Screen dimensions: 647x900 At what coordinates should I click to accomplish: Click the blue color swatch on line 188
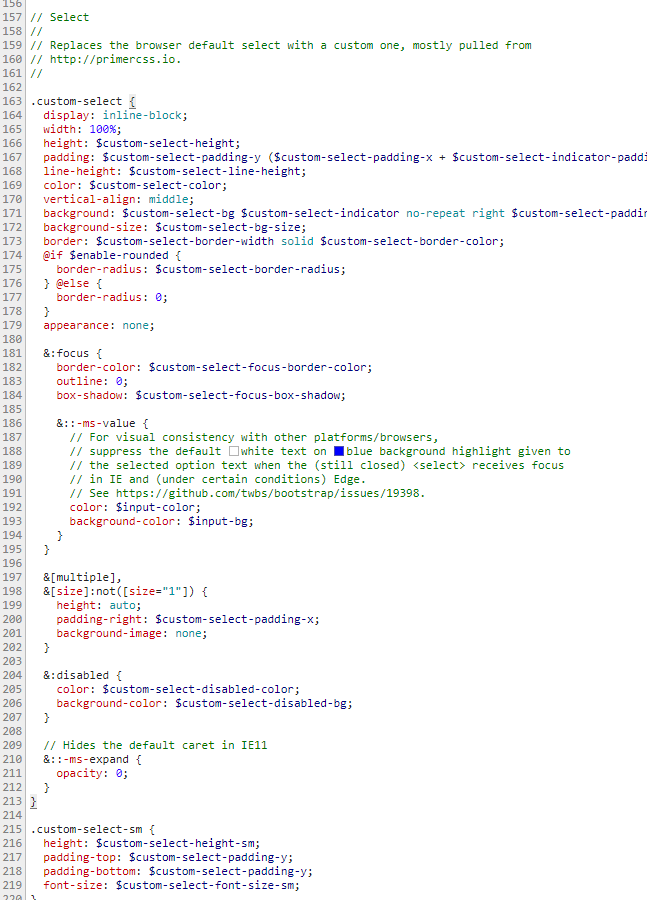(339, 451)
